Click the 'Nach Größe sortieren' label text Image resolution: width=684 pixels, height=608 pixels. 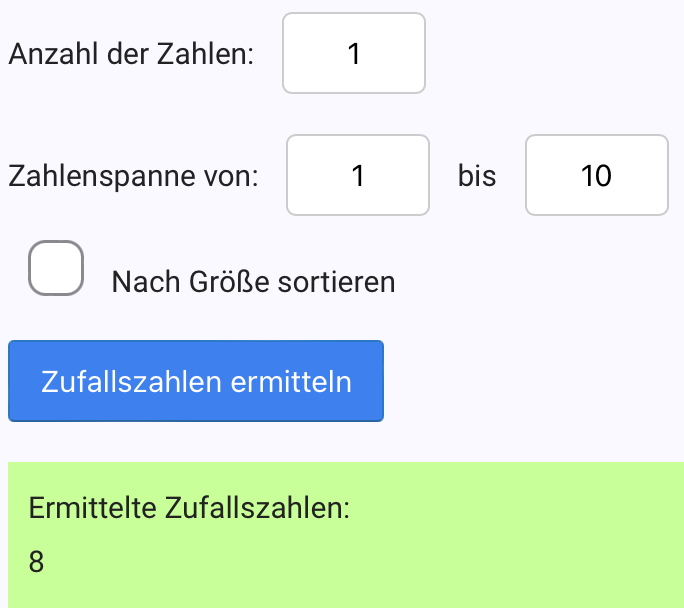(x=254, y=282)
